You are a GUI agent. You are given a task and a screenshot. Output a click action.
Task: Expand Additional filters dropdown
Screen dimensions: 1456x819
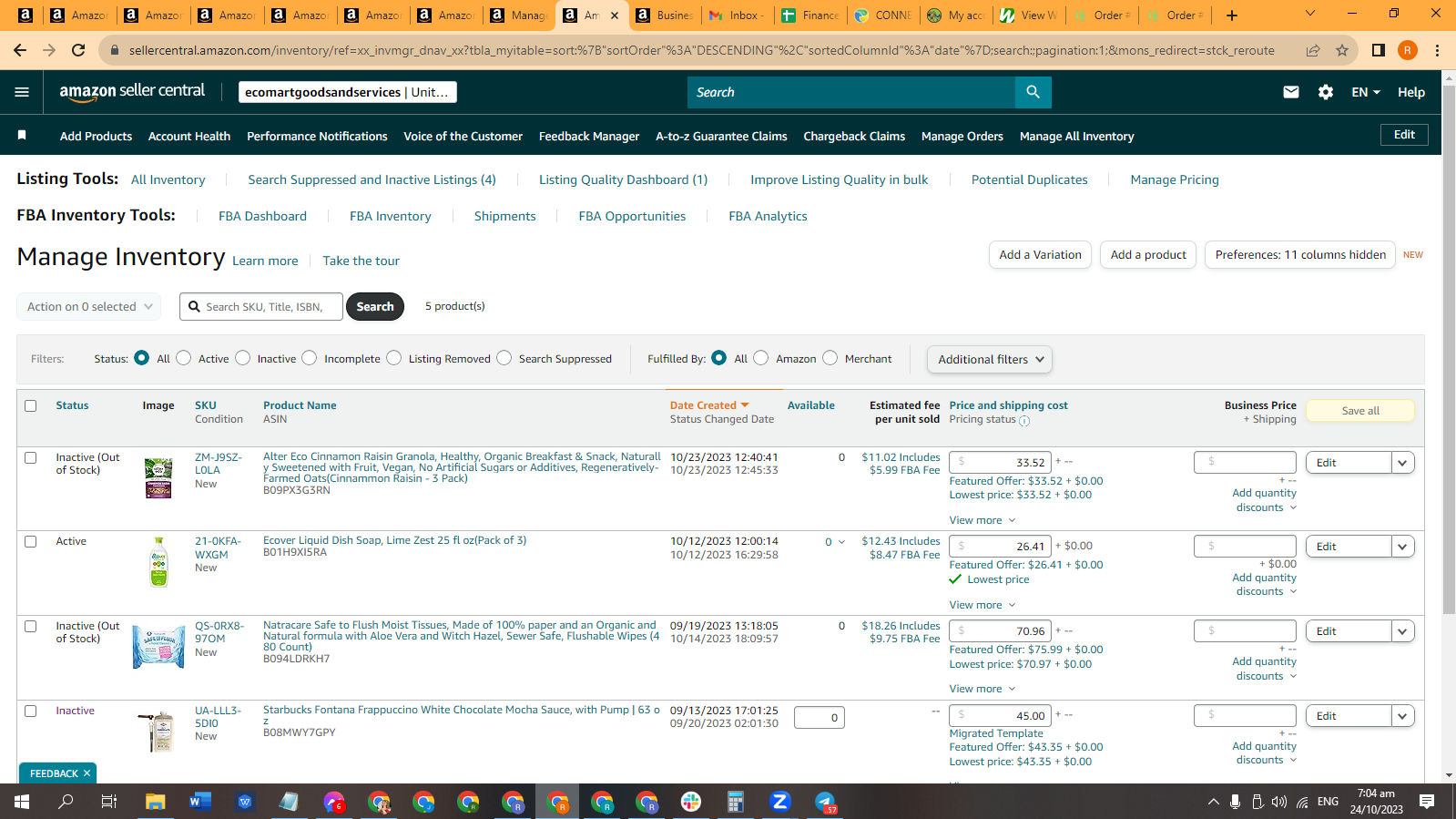pyautogui.click(x=990, y=359)
